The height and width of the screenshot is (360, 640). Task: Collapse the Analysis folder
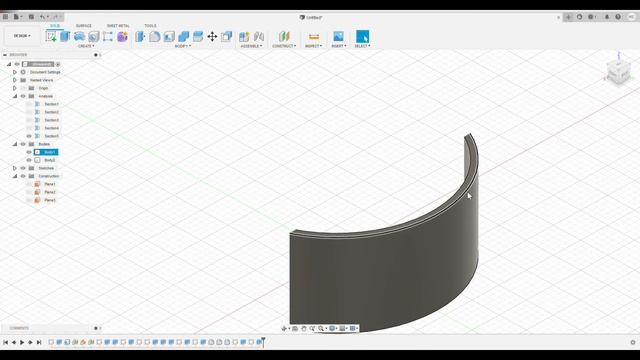pos(15,96)
